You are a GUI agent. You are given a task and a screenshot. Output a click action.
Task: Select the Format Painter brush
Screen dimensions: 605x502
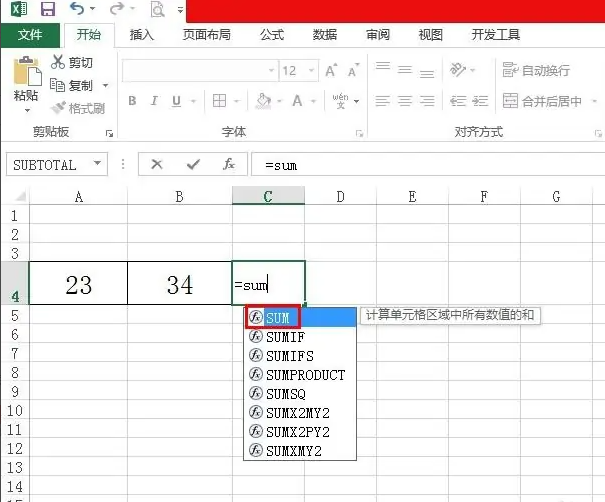[78, 108]
